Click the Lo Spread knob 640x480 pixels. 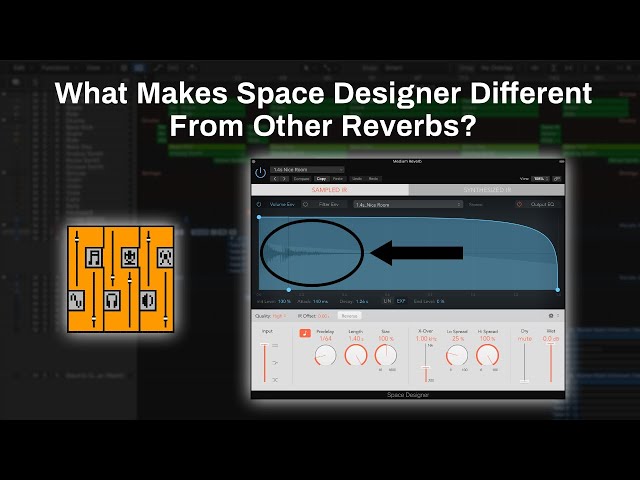tap(457, 355)
